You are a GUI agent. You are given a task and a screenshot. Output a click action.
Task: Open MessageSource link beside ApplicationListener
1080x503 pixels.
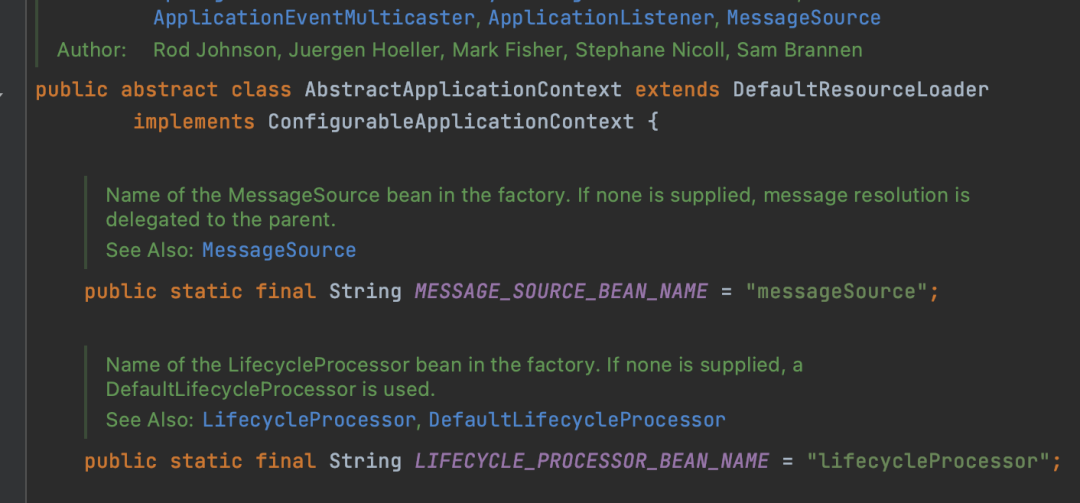click(x=804, y=18)
